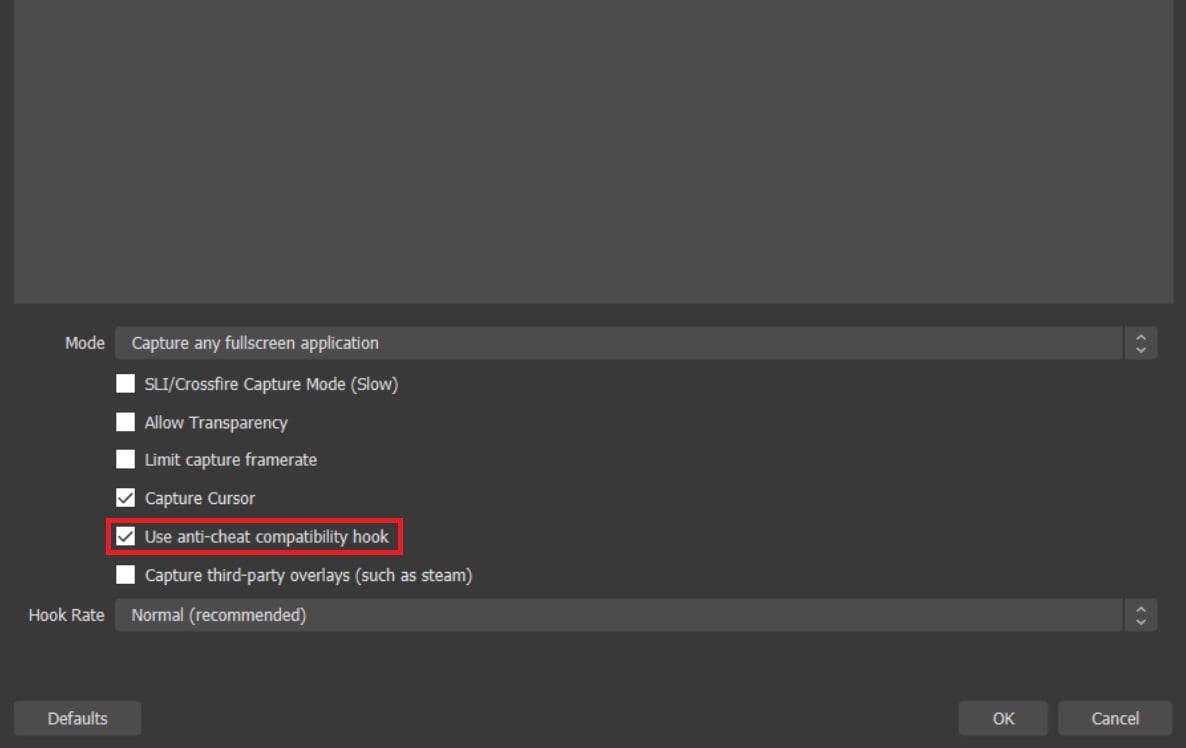
Task: Enable SLI/Crossfire Capture Mode (Slow)
Action: pyautogui.click(x=125, y=384)
